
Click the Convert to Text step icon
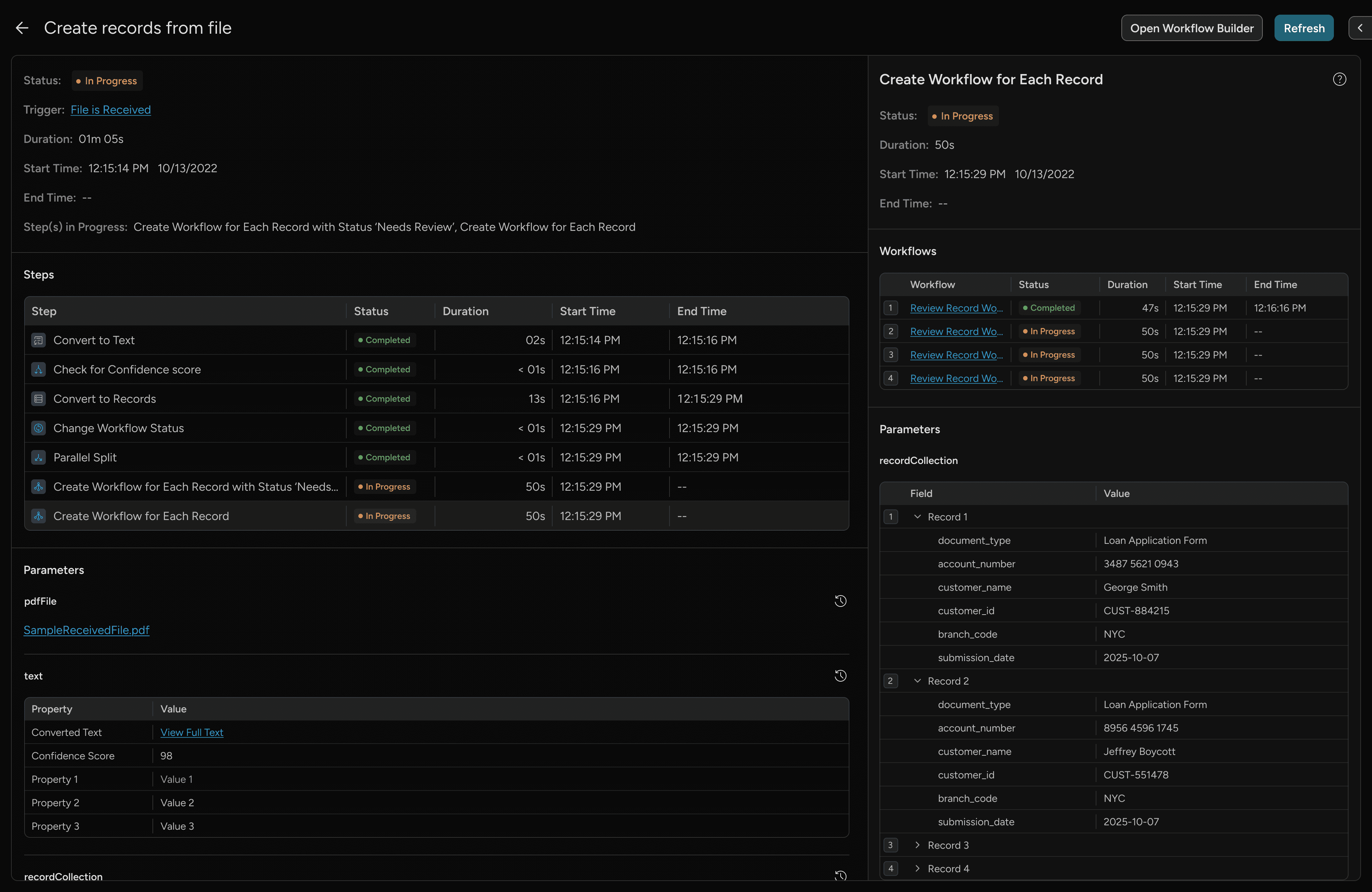coord(38,340)
